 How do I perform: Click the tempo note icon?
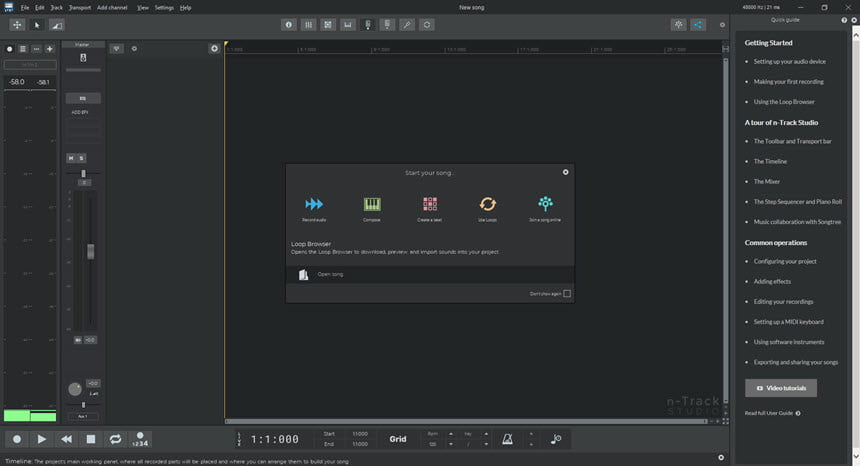[556, 439]
